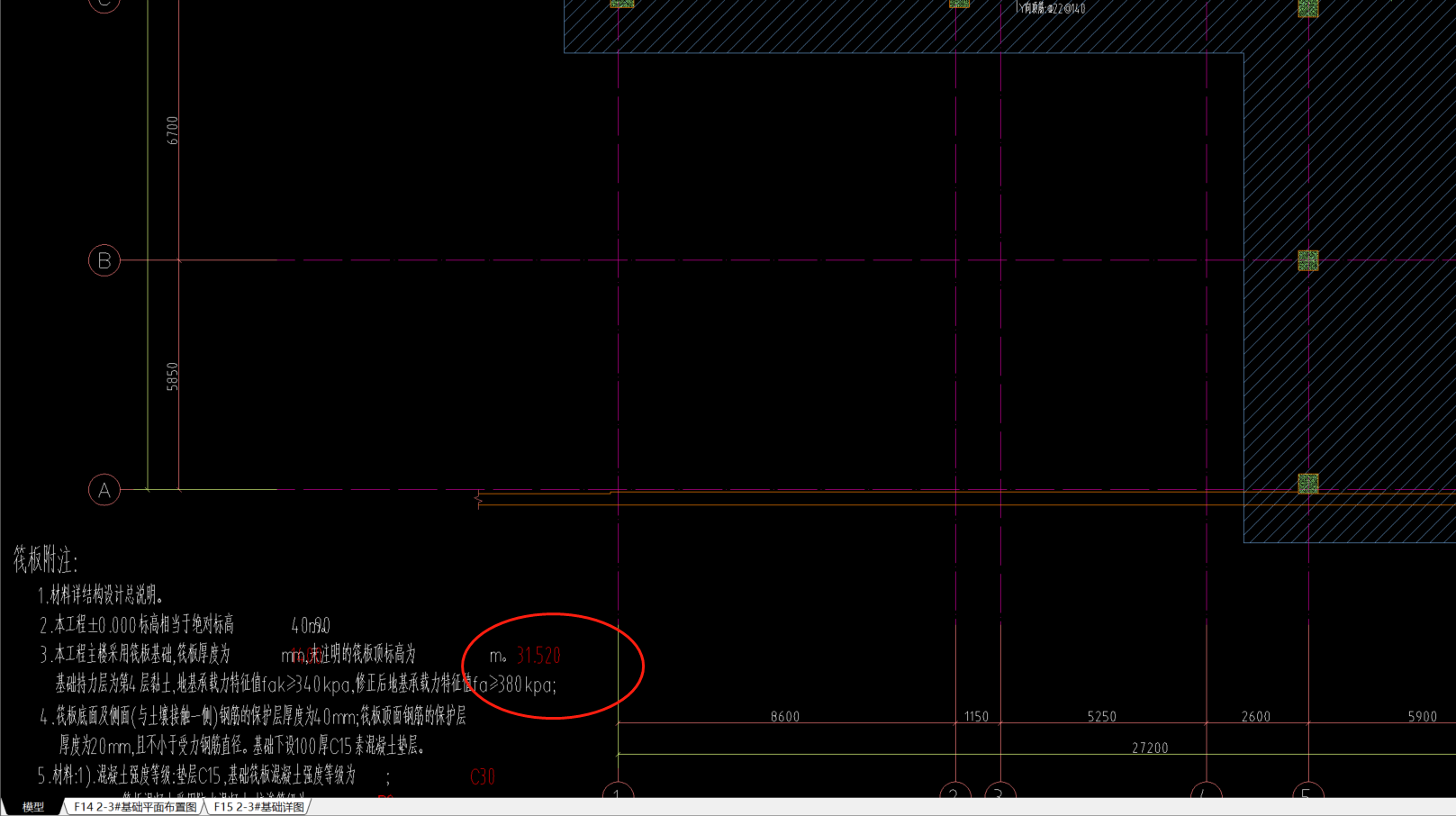Select the fa≥380kpa bearing capacity text
1456x816 pixels.
coord(514,685)
